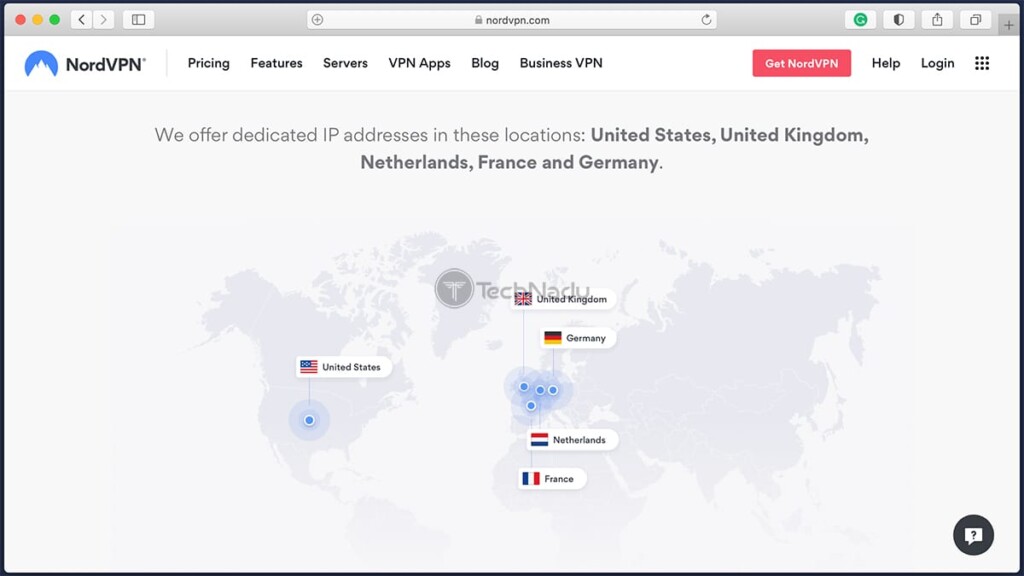Click the UK flag icon

tap(523, 299)
